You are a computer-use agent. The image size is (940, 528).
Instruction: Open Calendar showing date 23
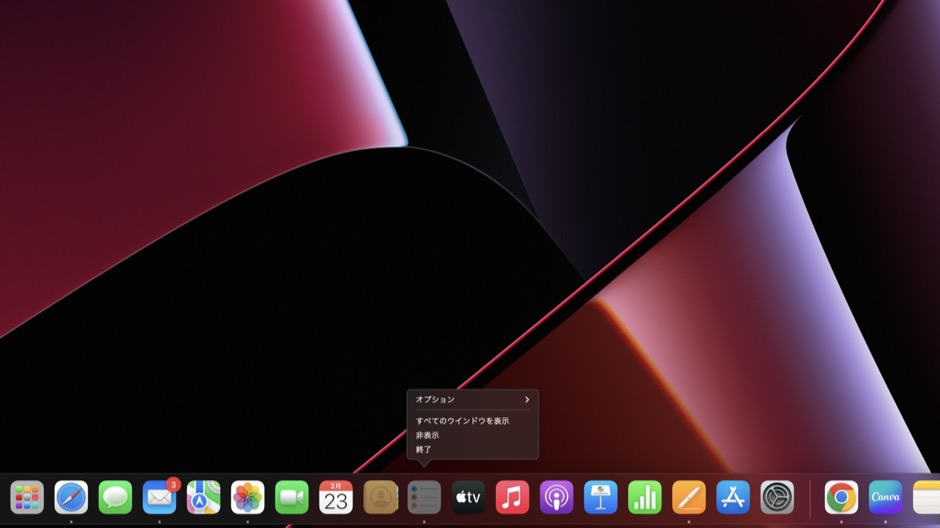click(x=336, y=497)
